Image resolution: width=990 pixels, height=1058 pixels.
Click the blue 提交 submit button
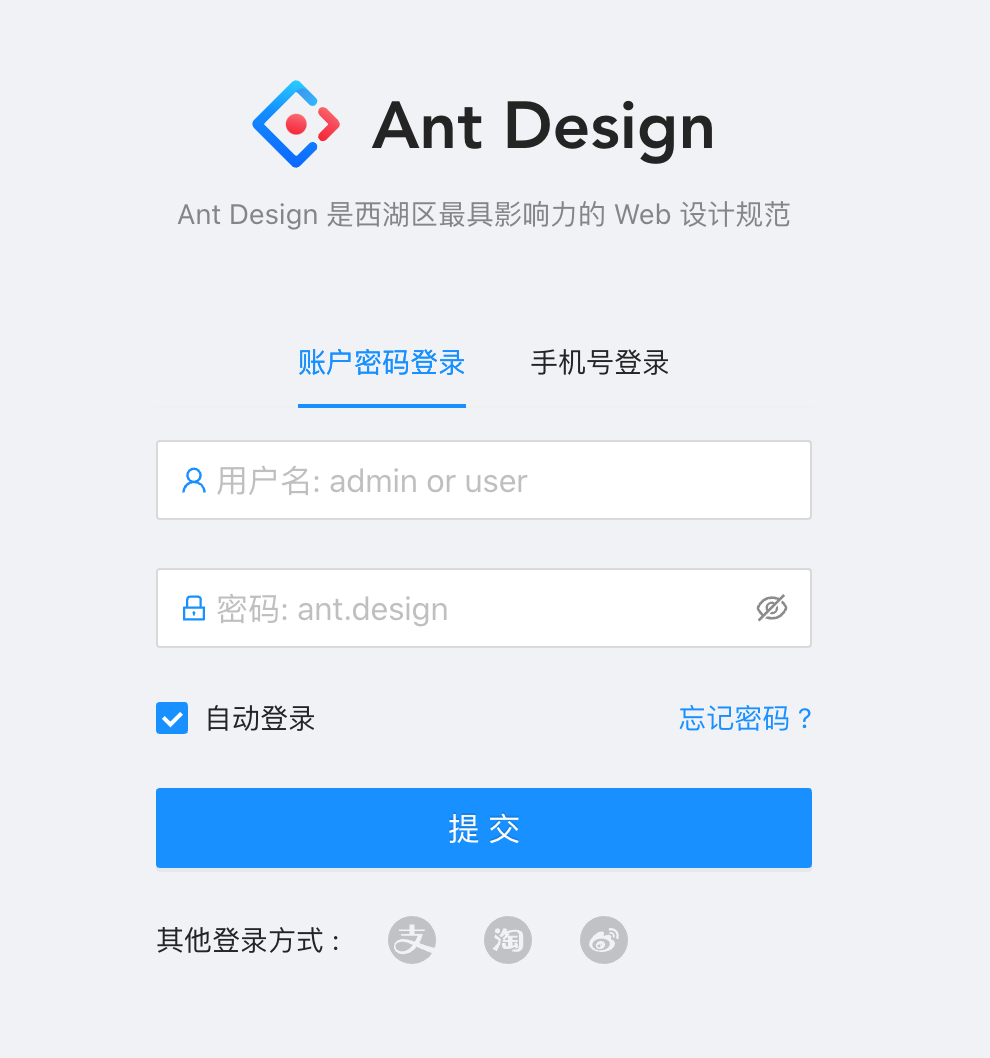(x=484, y=828)
